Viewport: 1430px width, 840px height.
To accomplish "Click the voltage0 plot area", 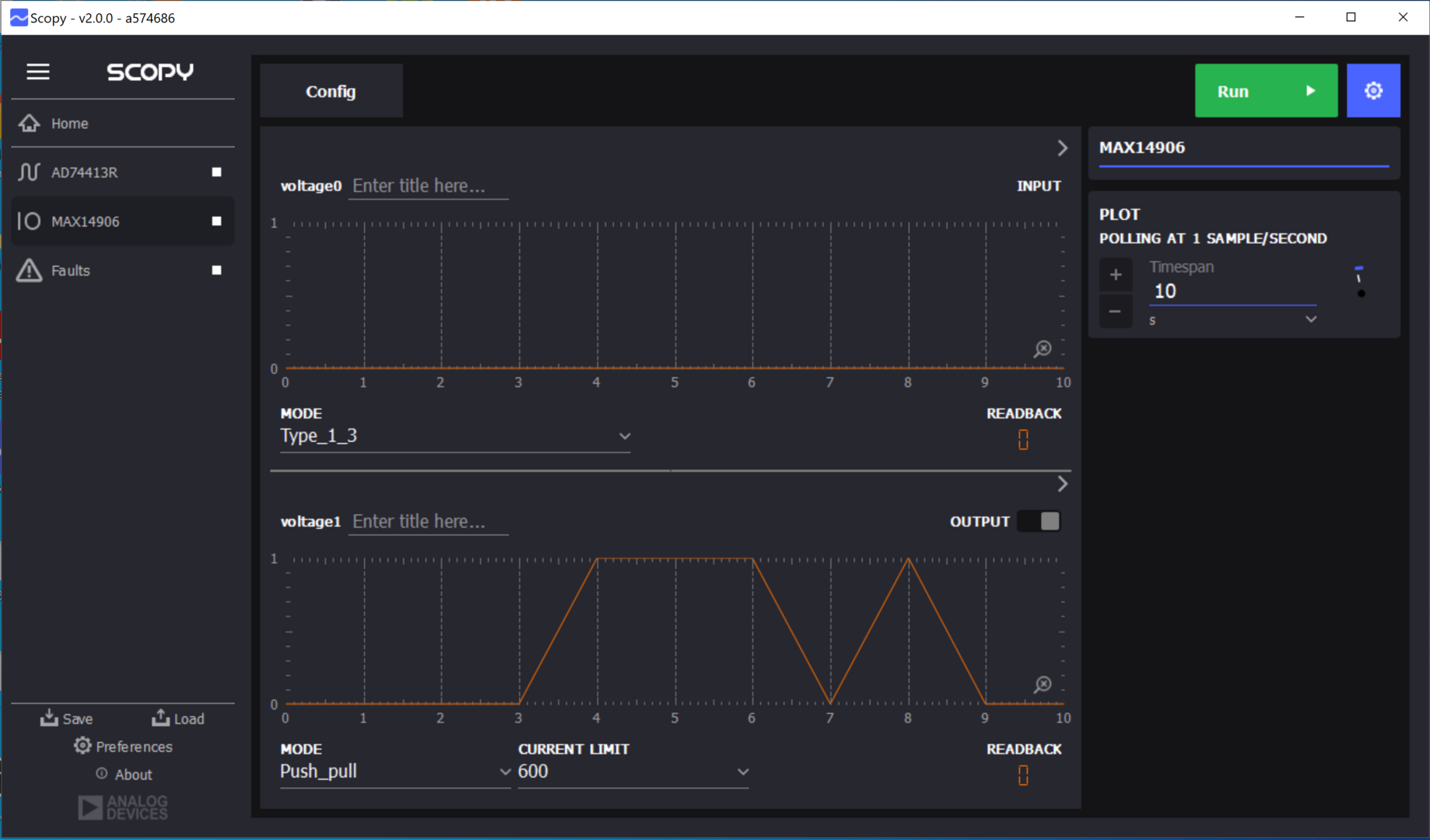I will [x=674, y=296].
